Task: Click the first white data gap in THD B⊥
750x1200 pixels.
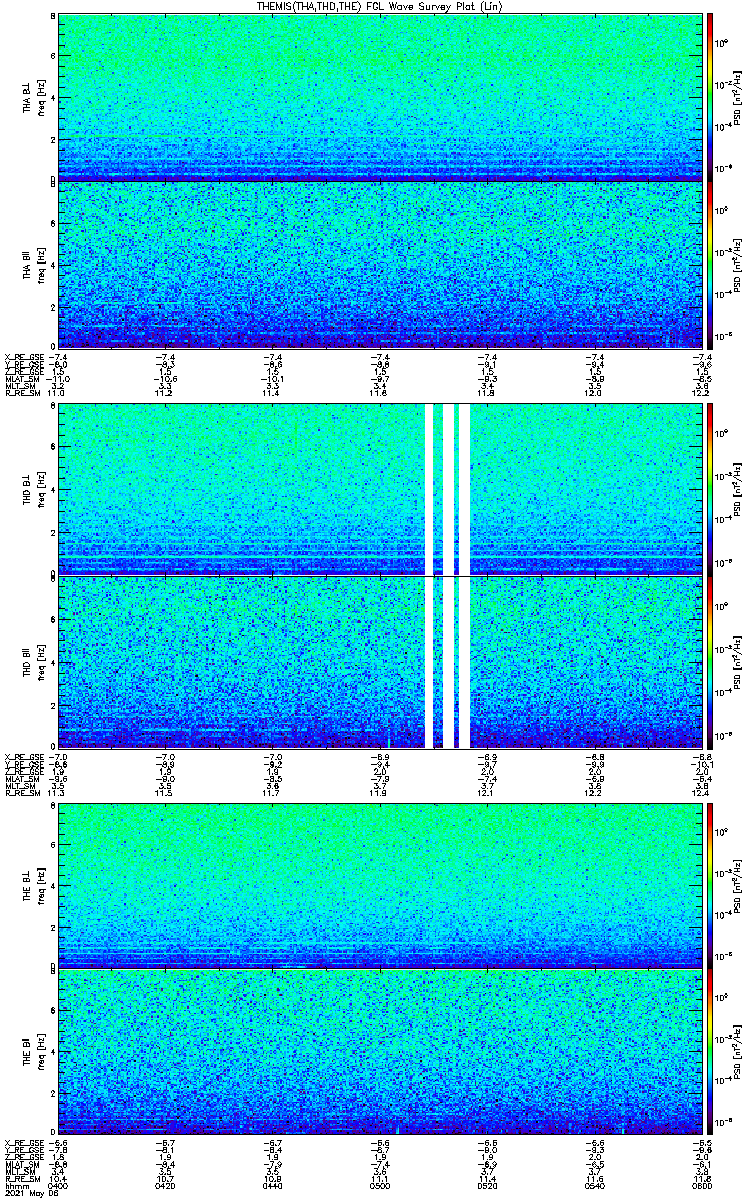Action: 430,489
